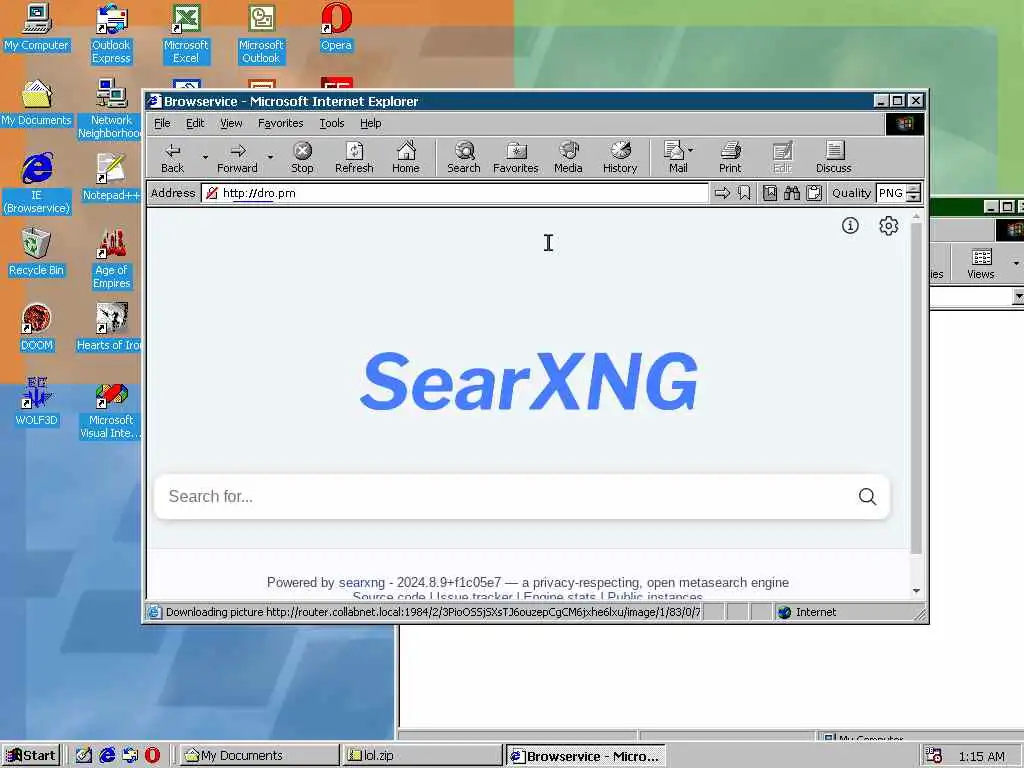1024x768 pixels.
Task: Open SearXNG info icon
Action: [x=850, y=225]
